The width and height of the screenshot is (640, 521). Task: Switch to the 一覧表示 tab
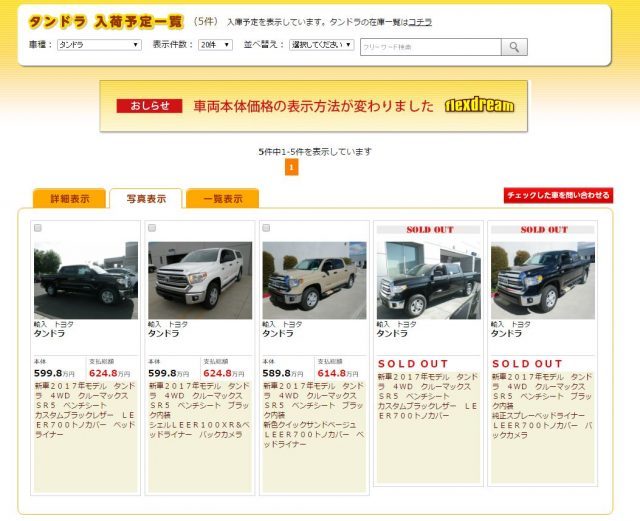(222, 199)
